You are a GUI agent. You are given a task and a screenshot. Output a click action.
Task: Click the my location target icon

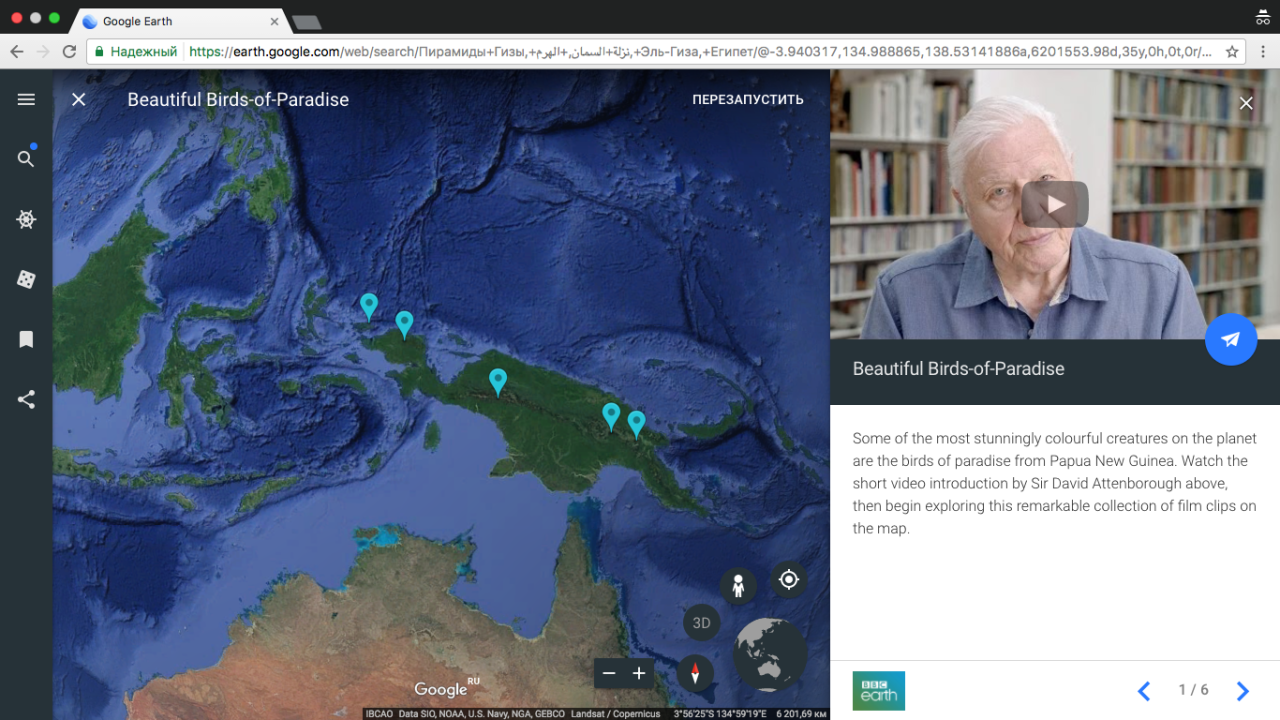[x=788, y=579]
